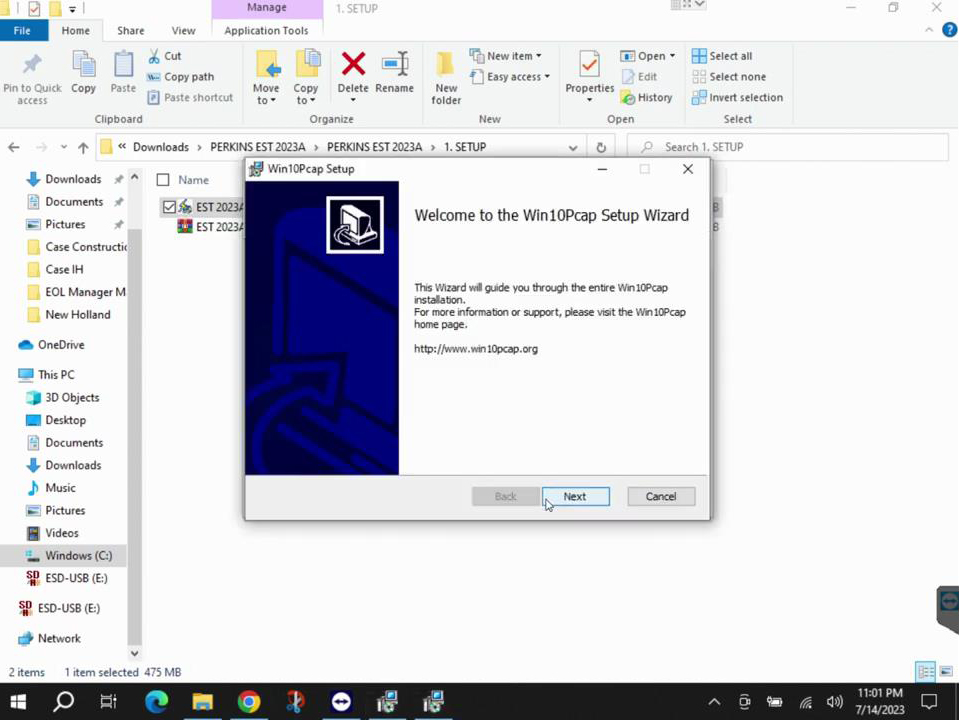Click the Rename ribbon icon
This screenshot has height=720, width=959.
[395, 64]
